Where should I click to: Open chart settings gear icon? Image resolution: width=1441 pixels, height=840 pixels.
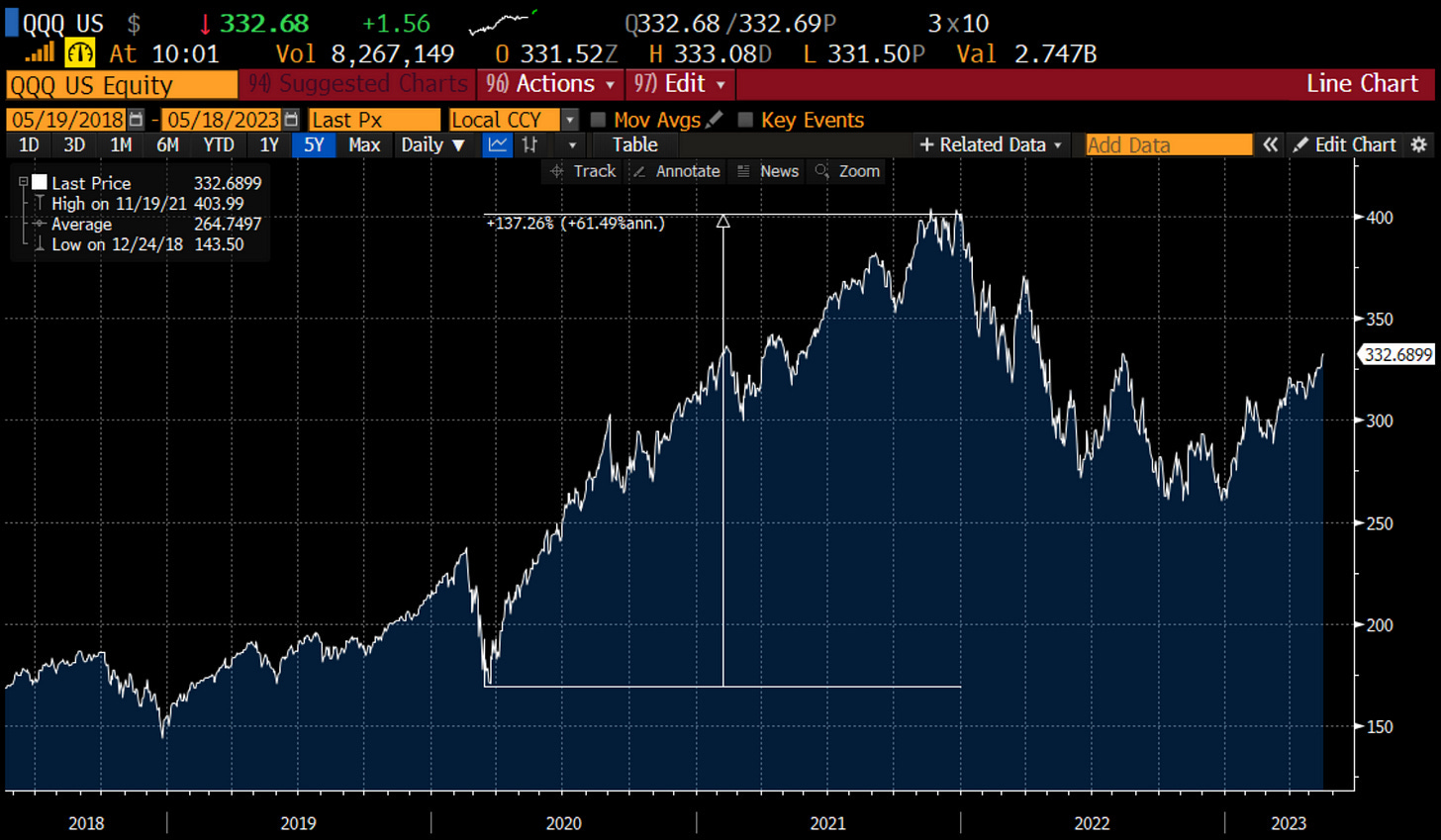pyautogui.click(x=1419, y=144)
